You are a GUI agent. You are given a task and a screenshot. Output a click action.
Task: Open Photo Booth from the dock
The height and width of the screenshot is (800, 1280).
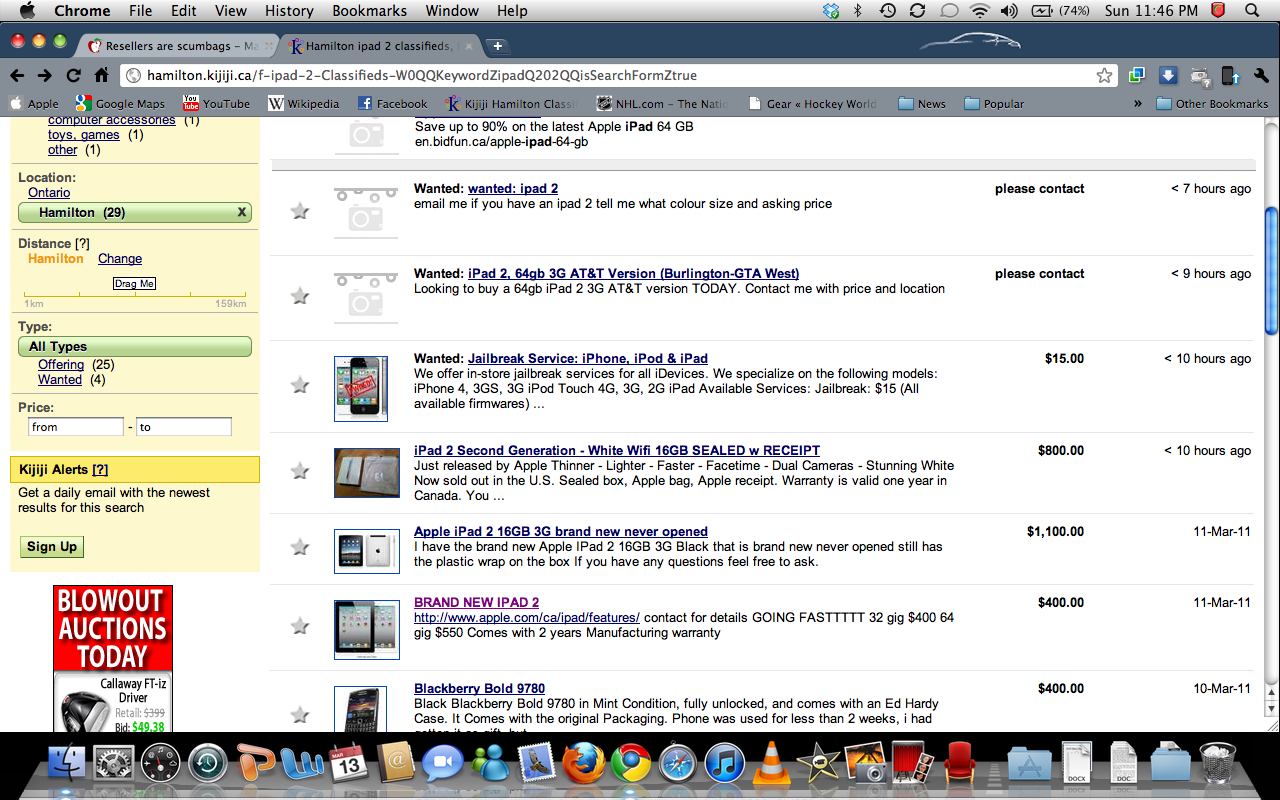[911, 764]
